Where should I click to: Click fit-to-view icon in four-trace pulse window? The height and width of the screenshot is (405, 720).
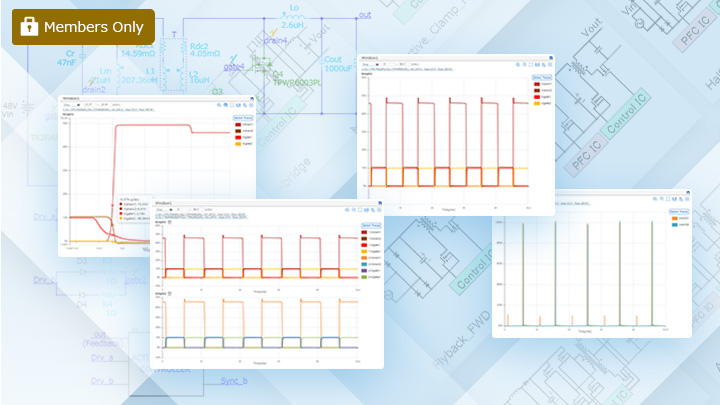tap(531, 65)
